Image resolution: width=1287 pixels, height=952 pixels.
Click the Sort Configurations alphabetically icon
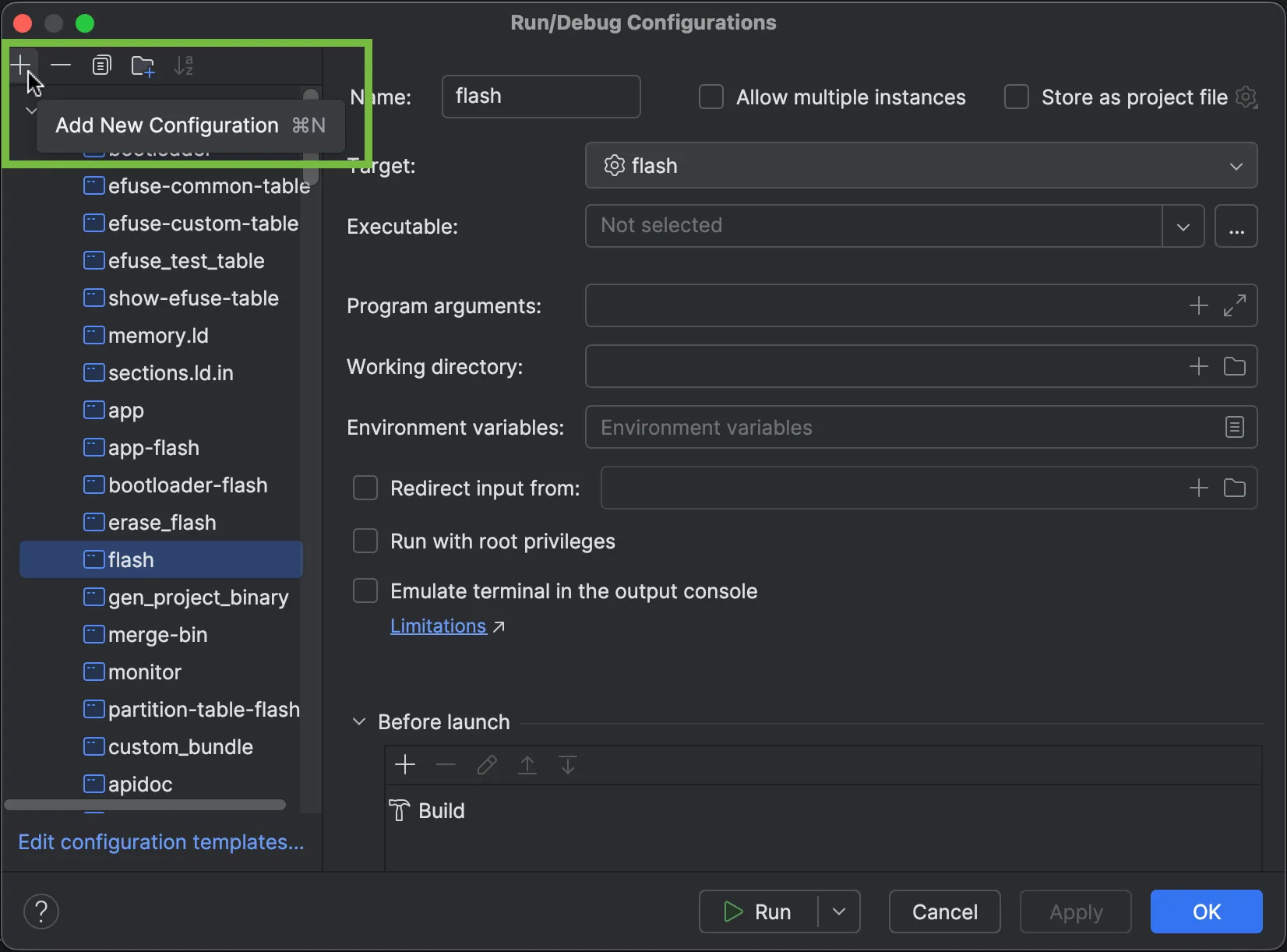(184, 65)
